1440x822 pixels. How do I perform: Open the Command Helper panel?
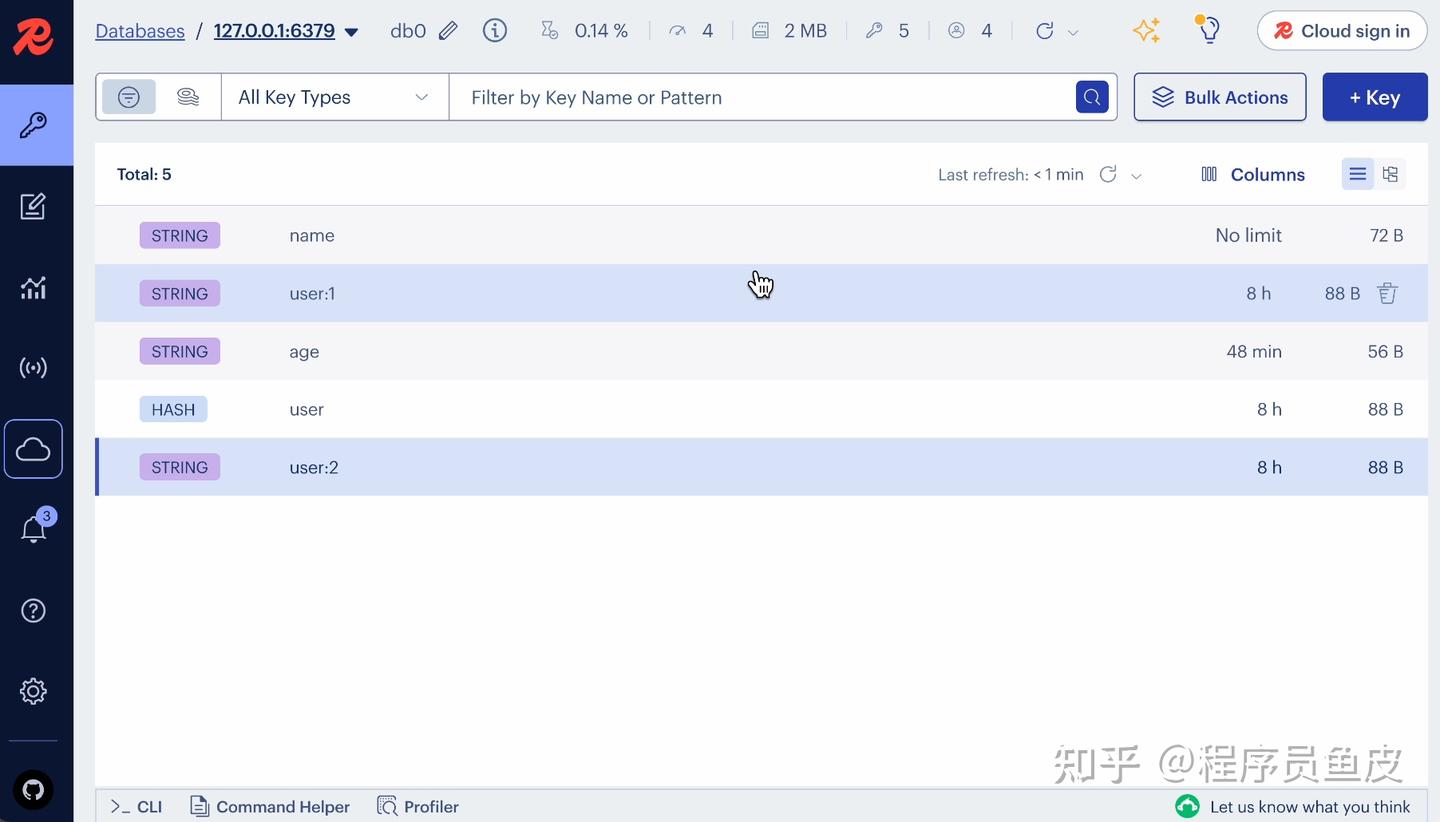point(270,806)
